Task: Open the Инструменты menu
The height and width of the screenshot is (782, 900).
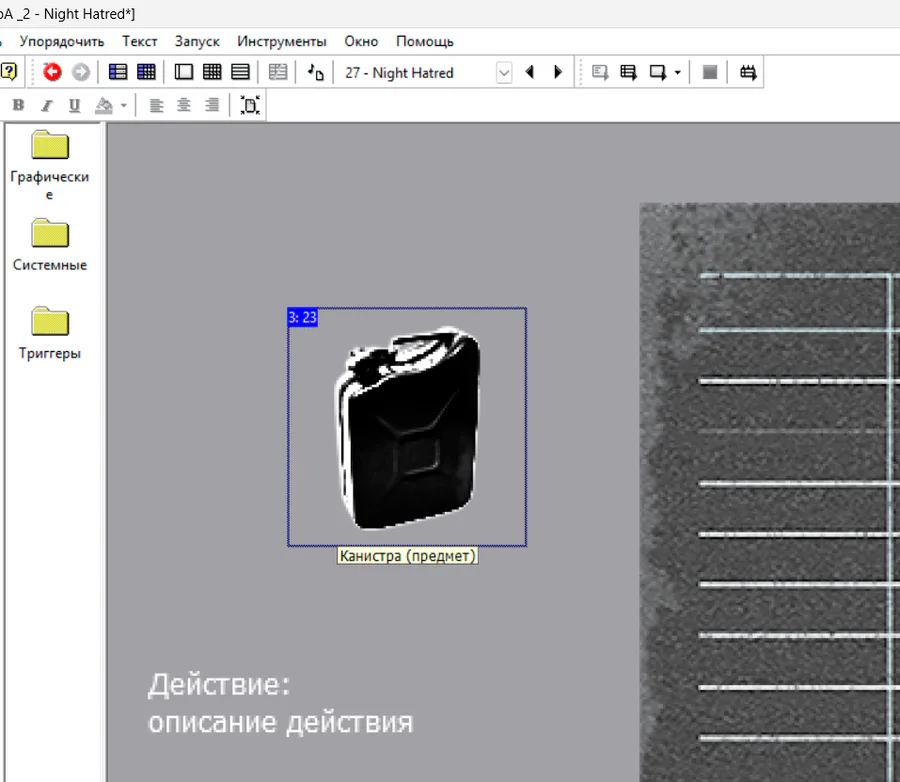Action: coord(282,41)
